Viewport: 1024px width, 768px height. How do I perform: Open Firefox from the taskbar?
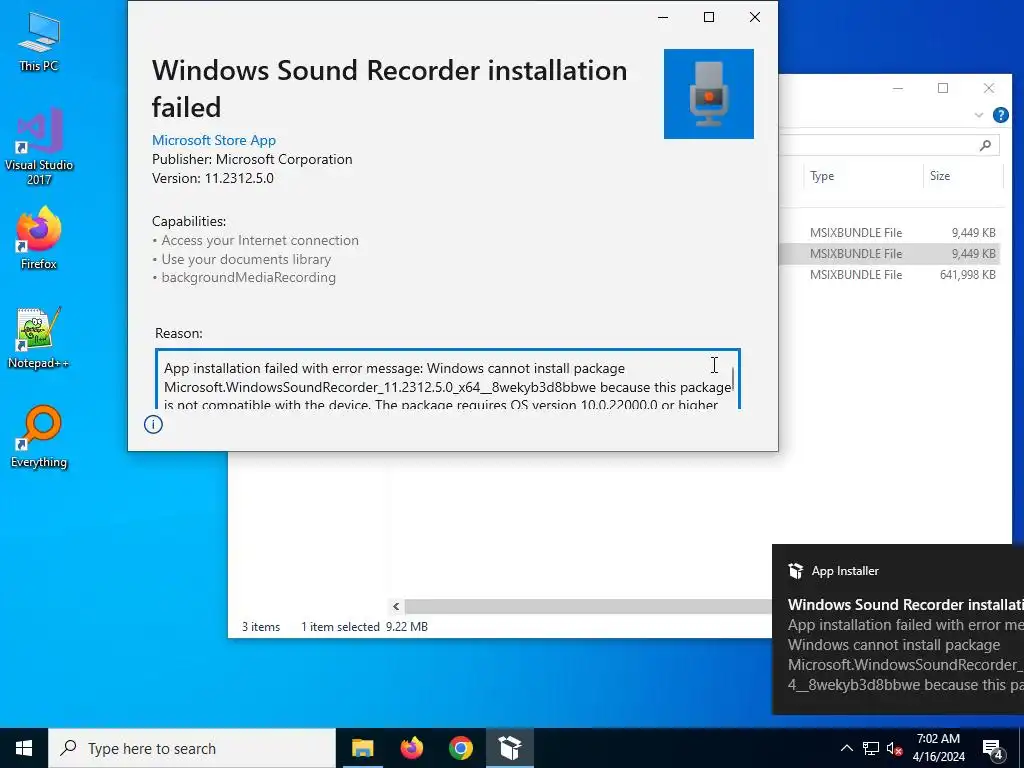(x=411, y=748)
